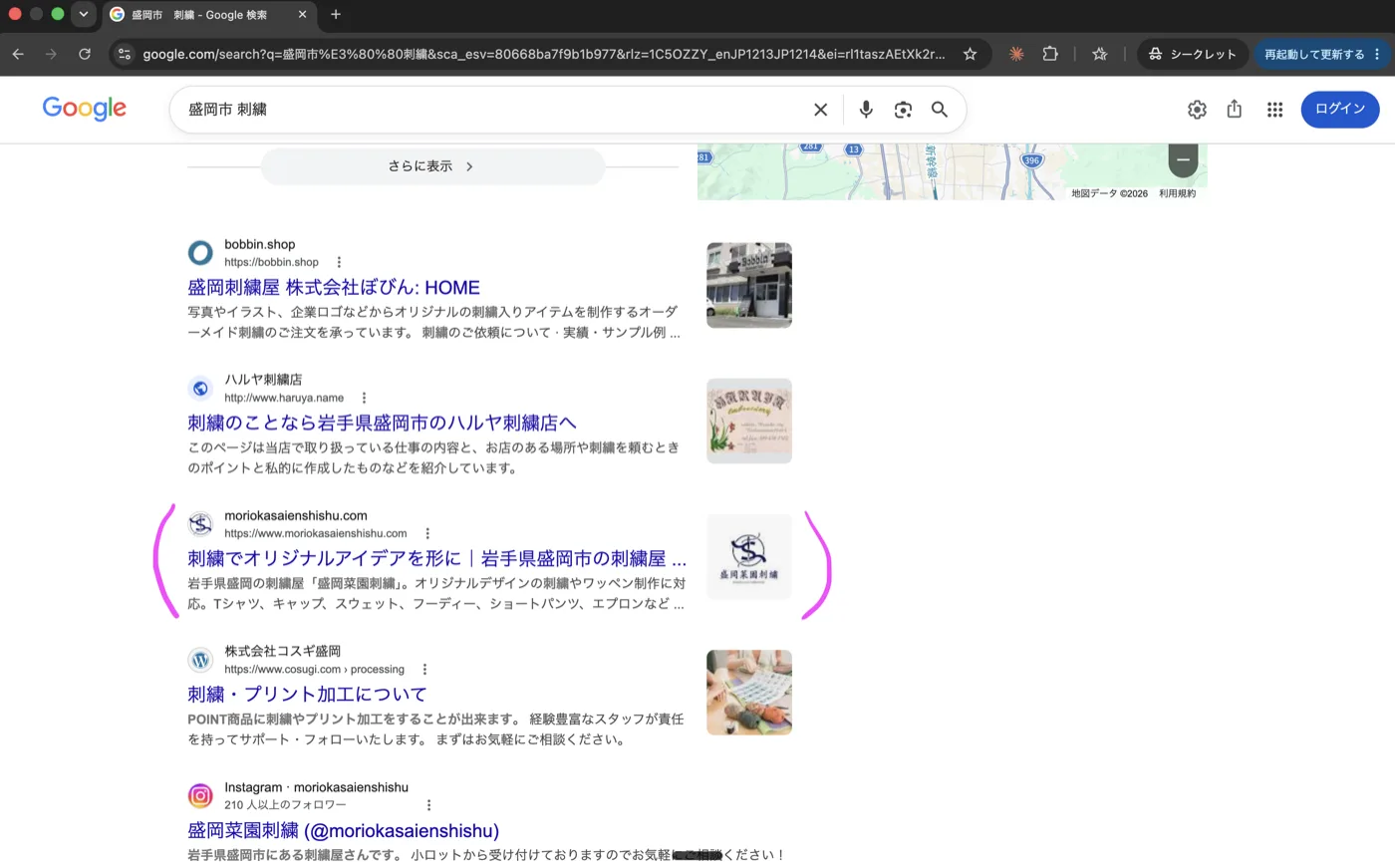Start voice search with microphone icon

coord(866,110)
